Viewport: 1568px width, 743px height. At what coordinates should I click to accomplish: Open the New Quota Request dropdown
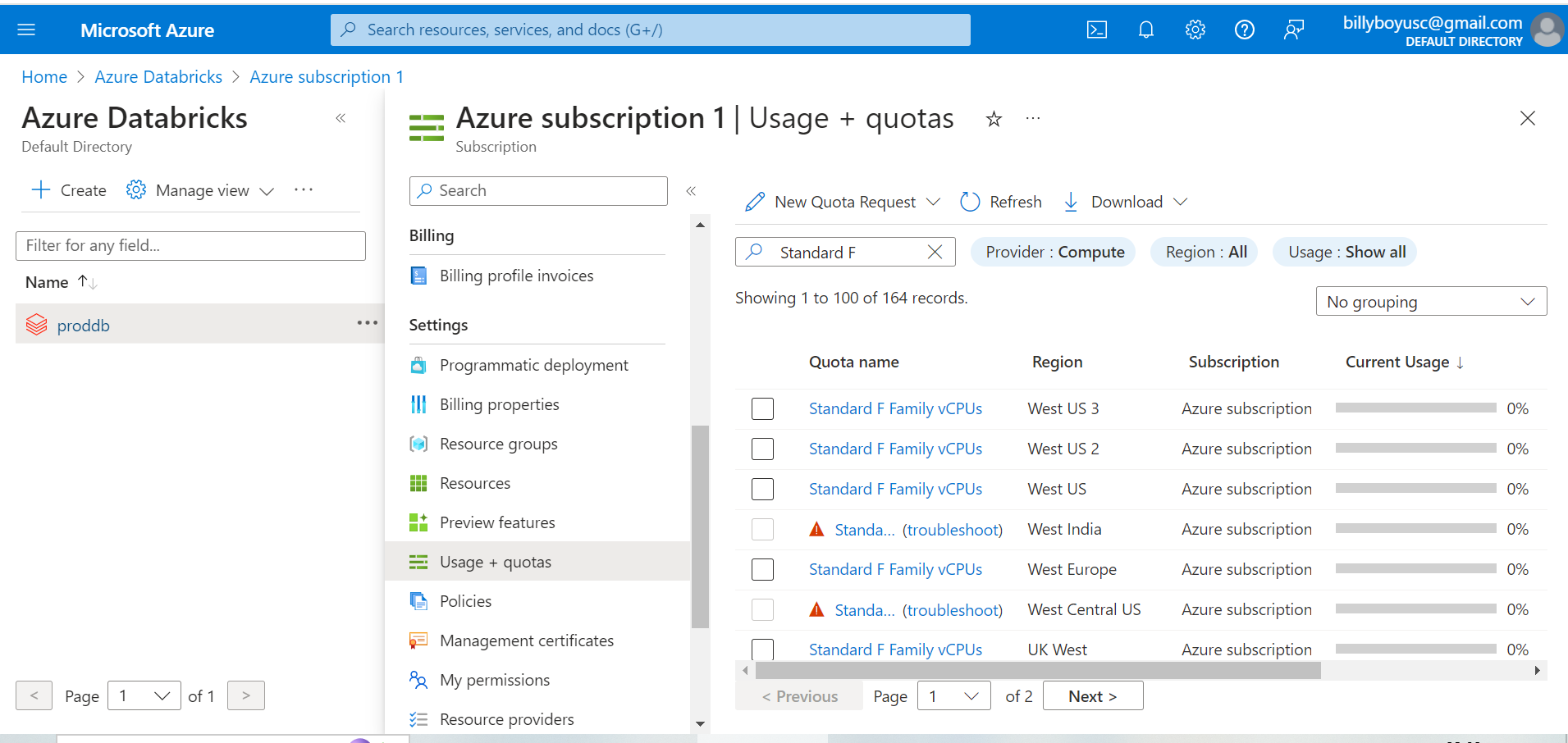(x=933, y=202)
